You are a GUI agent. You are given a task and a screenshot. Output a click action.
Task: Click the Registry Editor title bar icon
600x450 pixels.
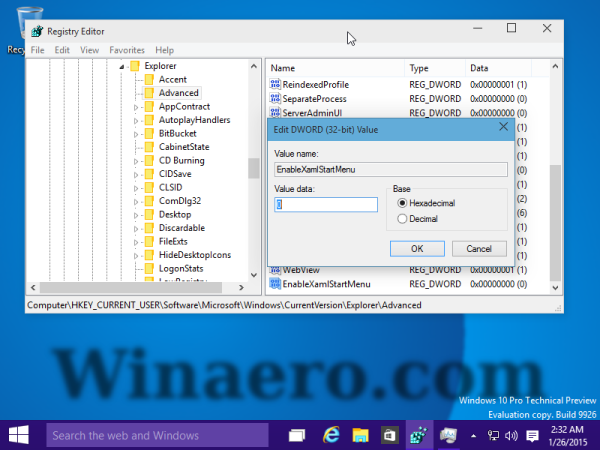click(x=37, y=31)
